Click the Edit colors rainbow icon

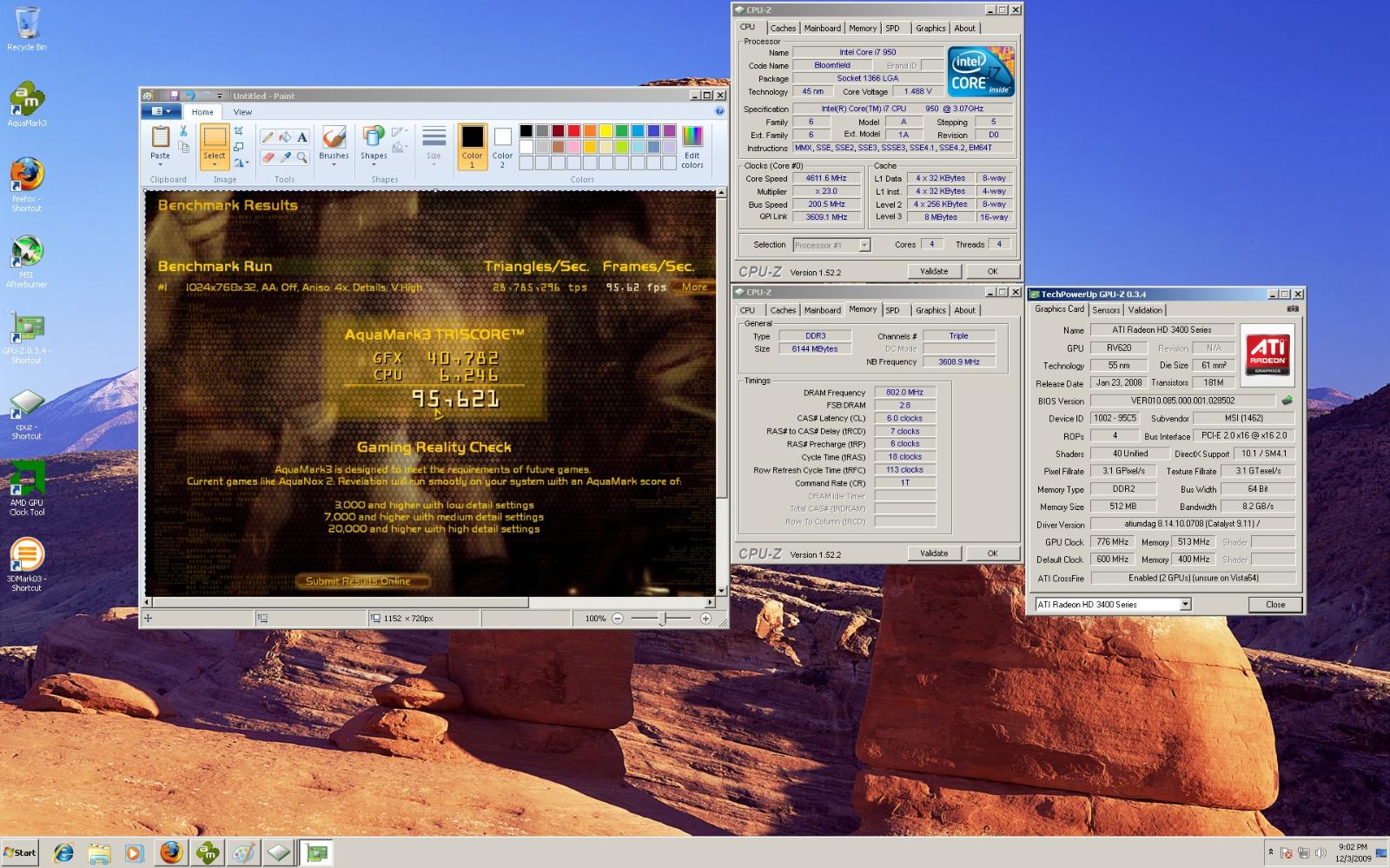[x=692, y=136]
